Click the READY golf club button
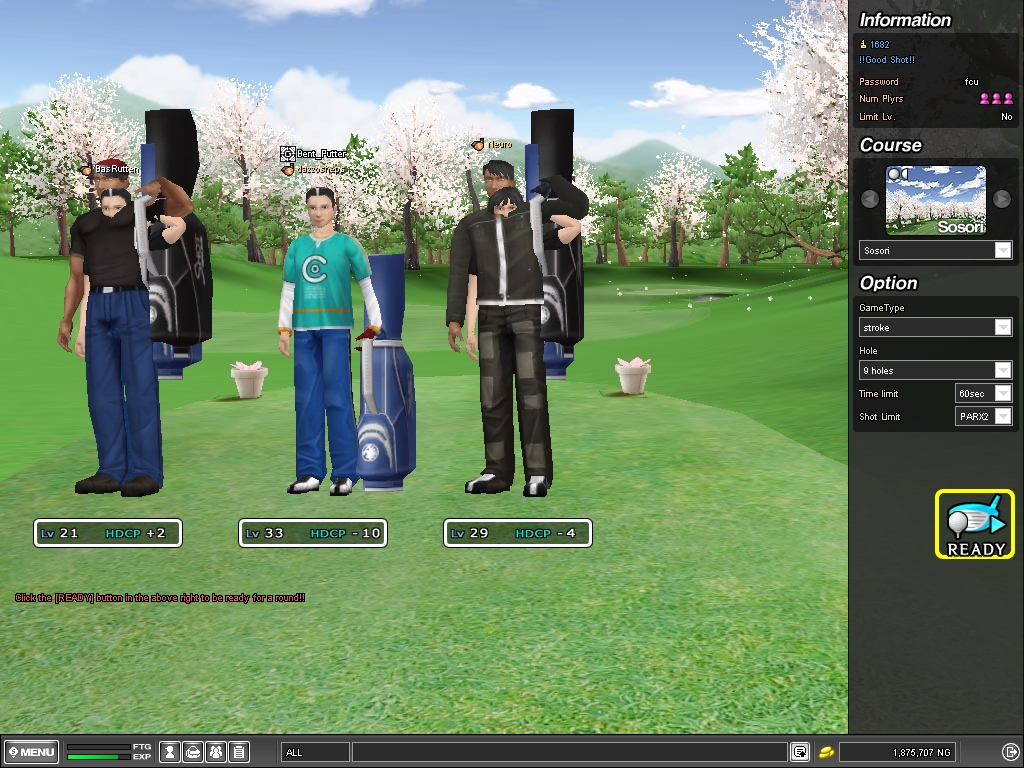Screen dimensions: 1024x768 pyautogui.click(x=975, y=523)
